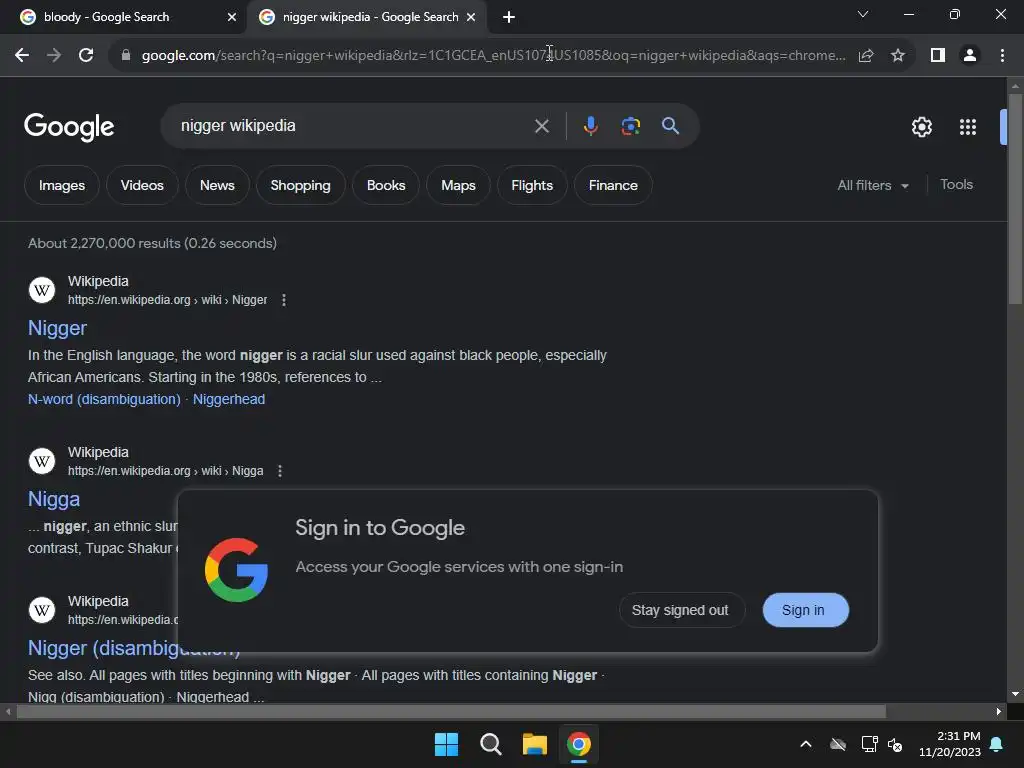Choose Stay signed out in the popup
The width and height of the screenshot is (1024, 768).
pyautogui.click(x=680, y=610)
